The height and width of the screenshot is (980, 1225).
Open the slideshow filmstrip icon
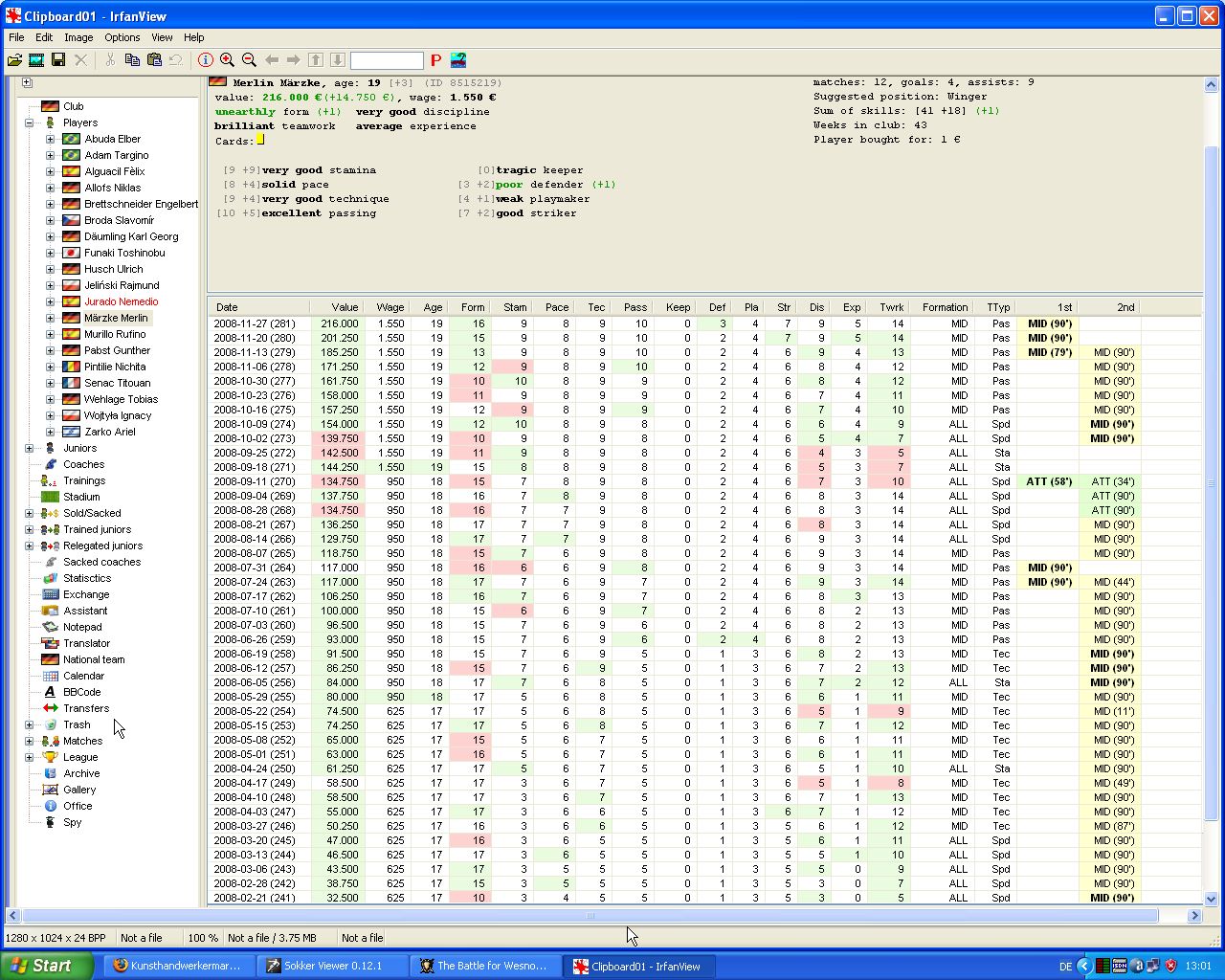pyautogui.click(x=36, y=60)
